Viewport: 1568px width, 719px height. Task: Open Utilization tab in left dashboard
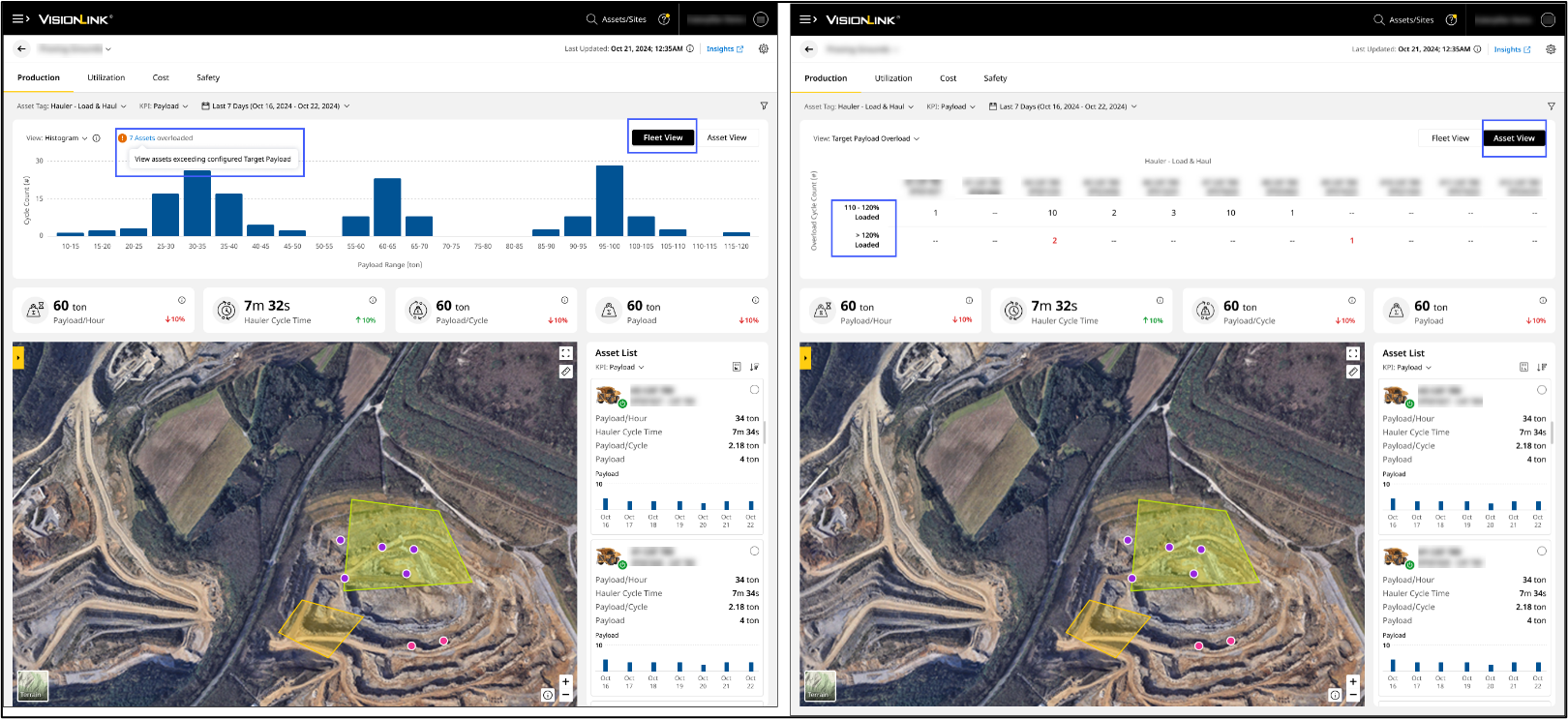(x=106, y=77)
